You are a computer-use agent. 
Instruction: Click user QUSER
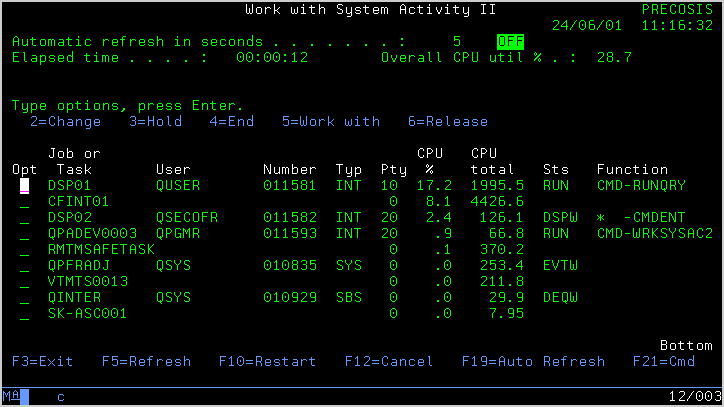coord(178,186)
